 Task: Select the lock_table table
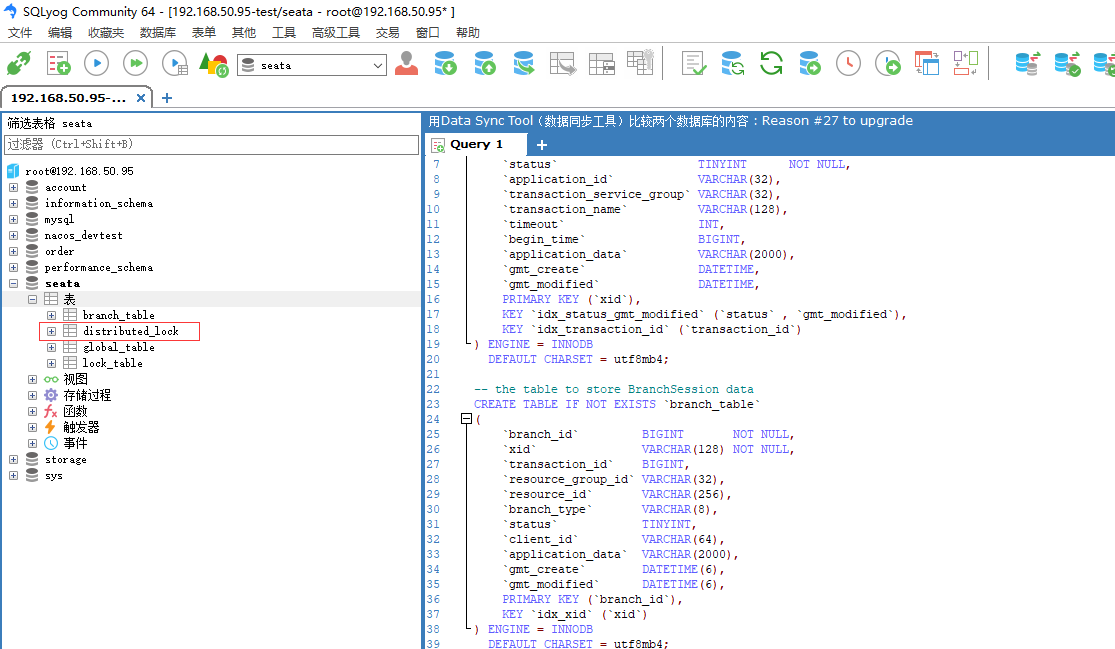[x=112, y=363]
